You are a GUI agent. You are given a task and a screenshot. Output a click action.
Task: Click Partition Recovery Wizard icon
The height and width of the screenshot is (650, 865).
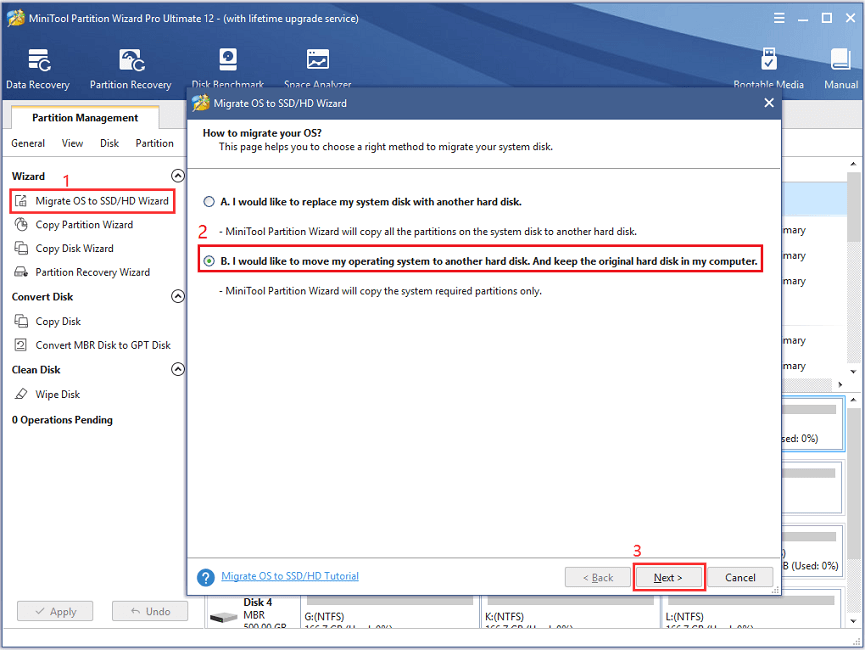21,272
